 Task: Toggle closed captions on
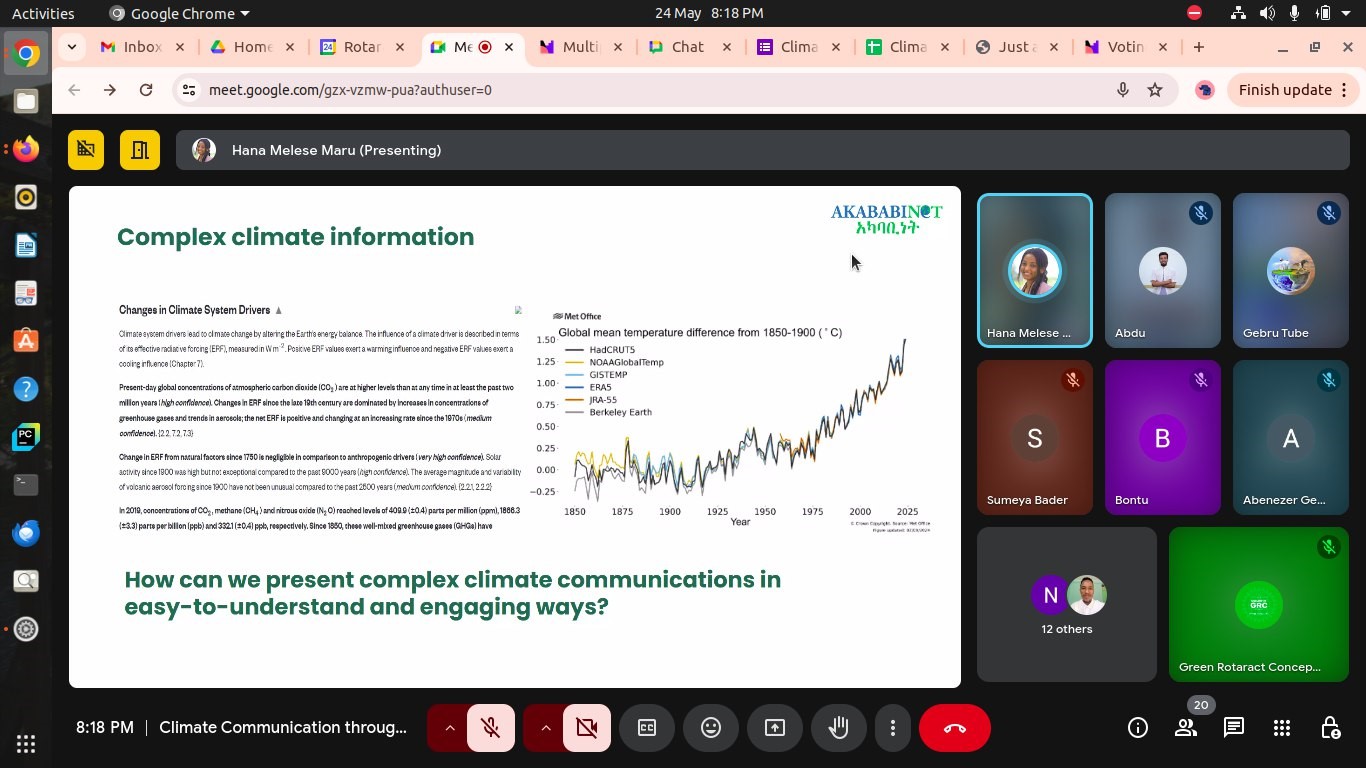pos(647,728)
